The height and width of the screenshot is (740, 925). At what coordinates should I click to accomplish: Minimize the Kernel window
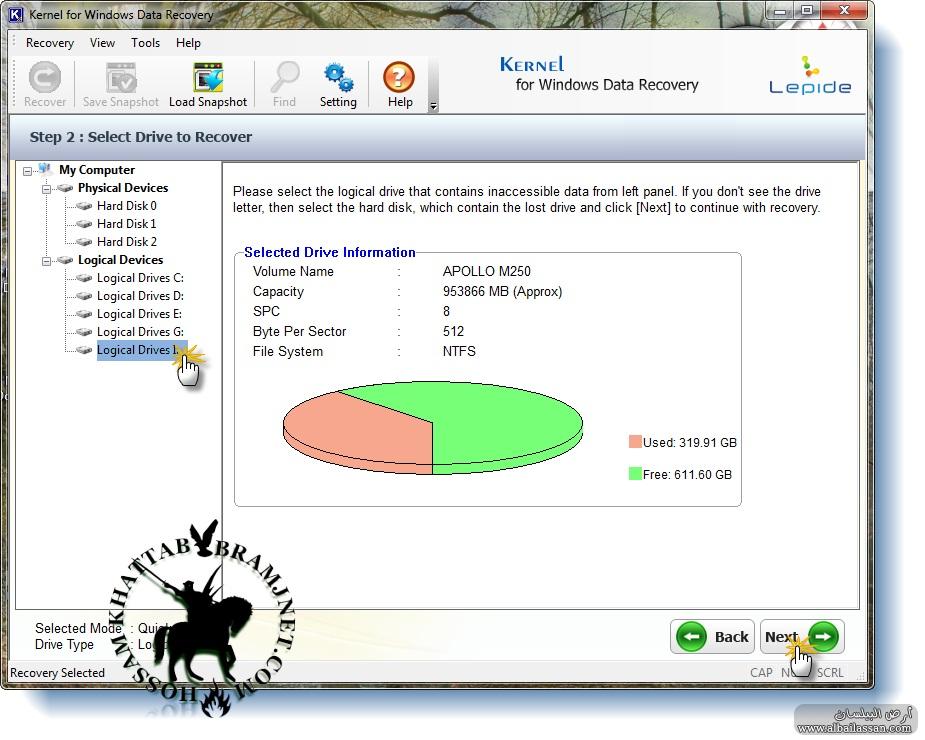779,11
